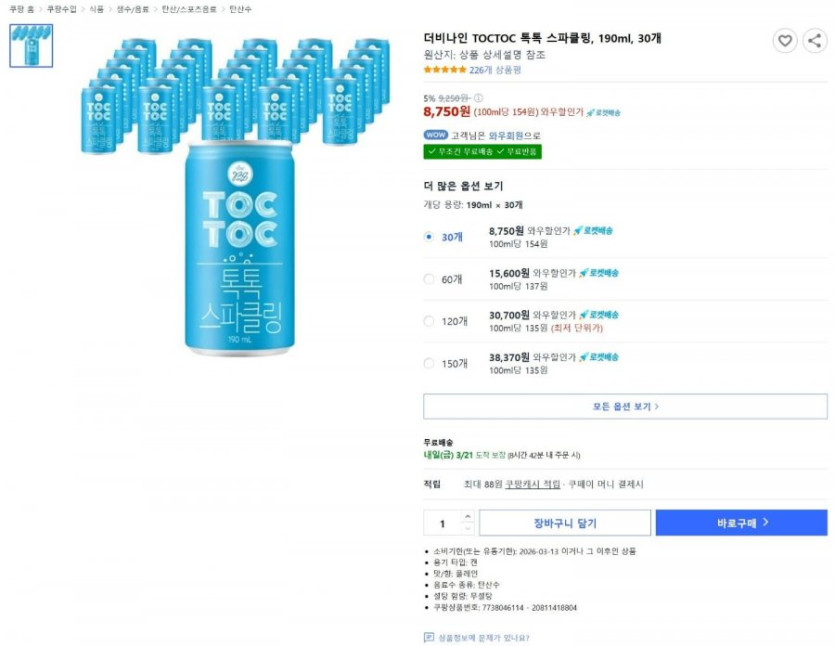Click 바로구매 buy now button

tap(741, 522)
